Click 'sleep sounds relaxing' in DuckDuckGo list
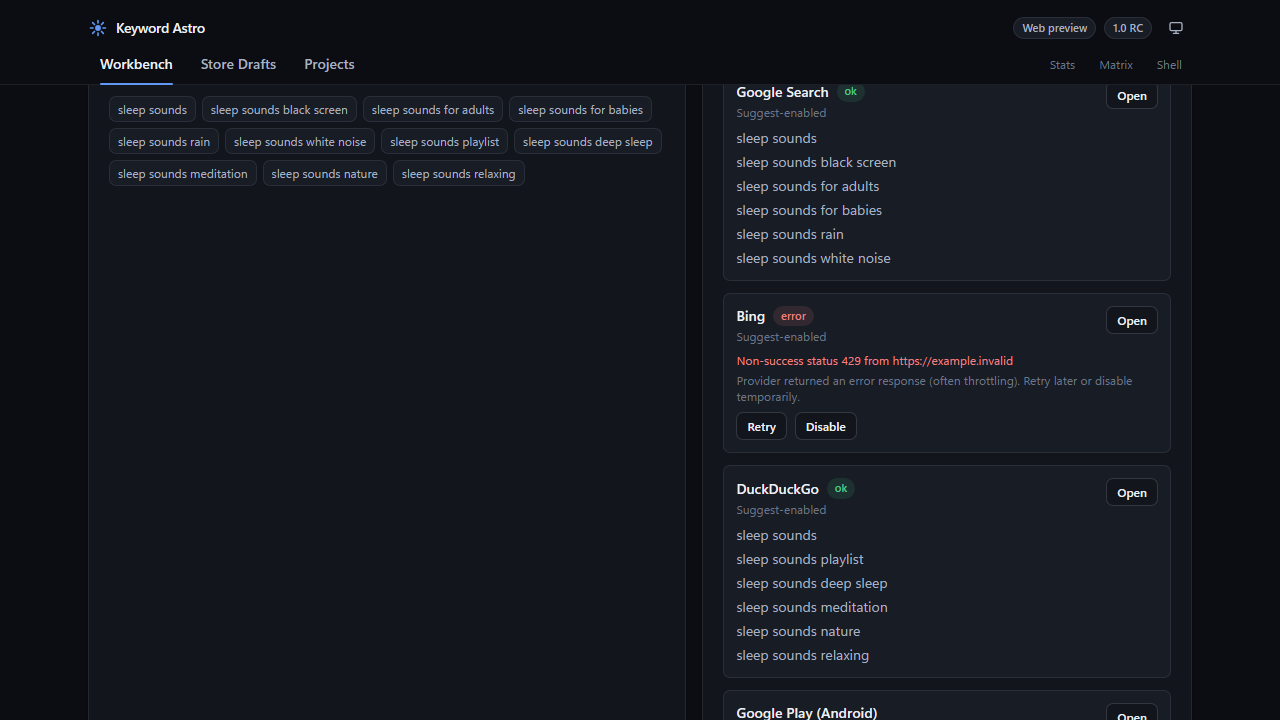 click(x=803, y=655)
